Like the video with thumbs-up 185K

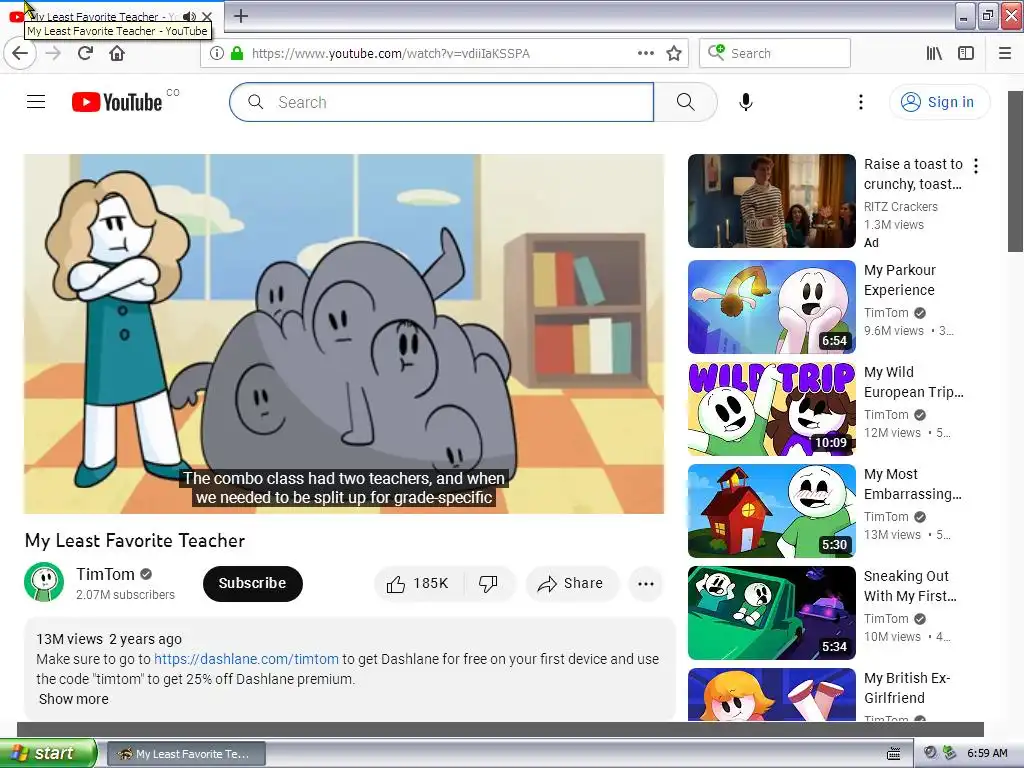419,583
